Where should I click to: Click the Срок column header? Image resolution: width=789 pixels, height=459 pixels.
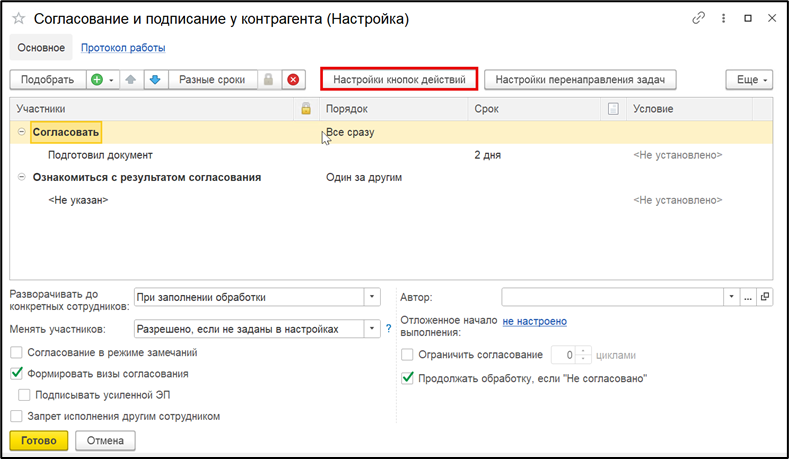534,109
